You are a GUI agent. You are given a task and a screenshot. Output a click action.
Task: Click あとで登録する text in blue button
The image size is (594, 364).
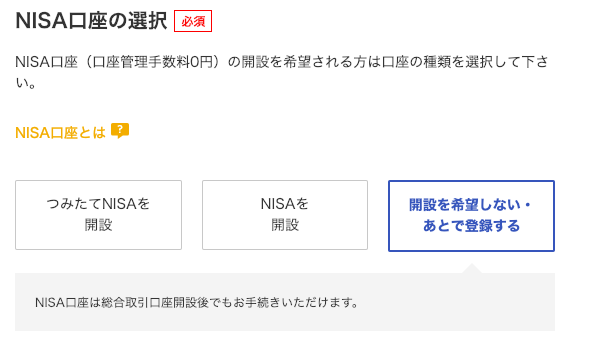click(471, 226)
